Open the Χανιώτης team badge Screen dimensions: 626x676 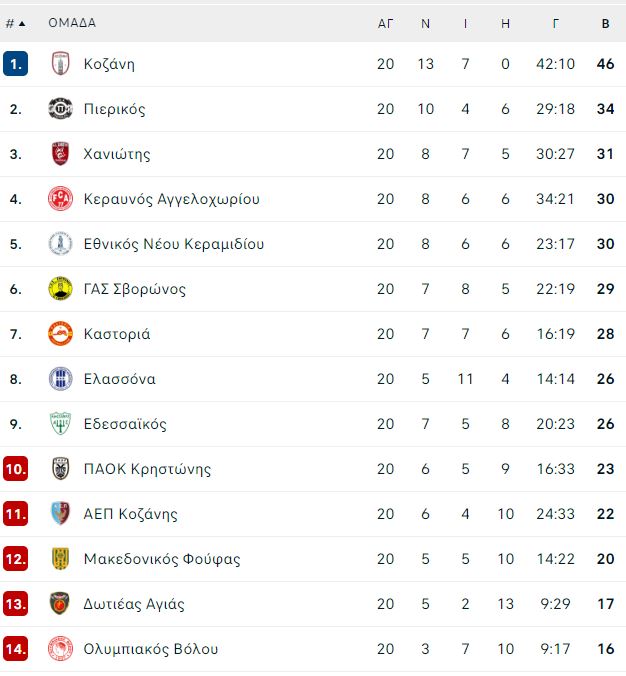pos(60,154)
